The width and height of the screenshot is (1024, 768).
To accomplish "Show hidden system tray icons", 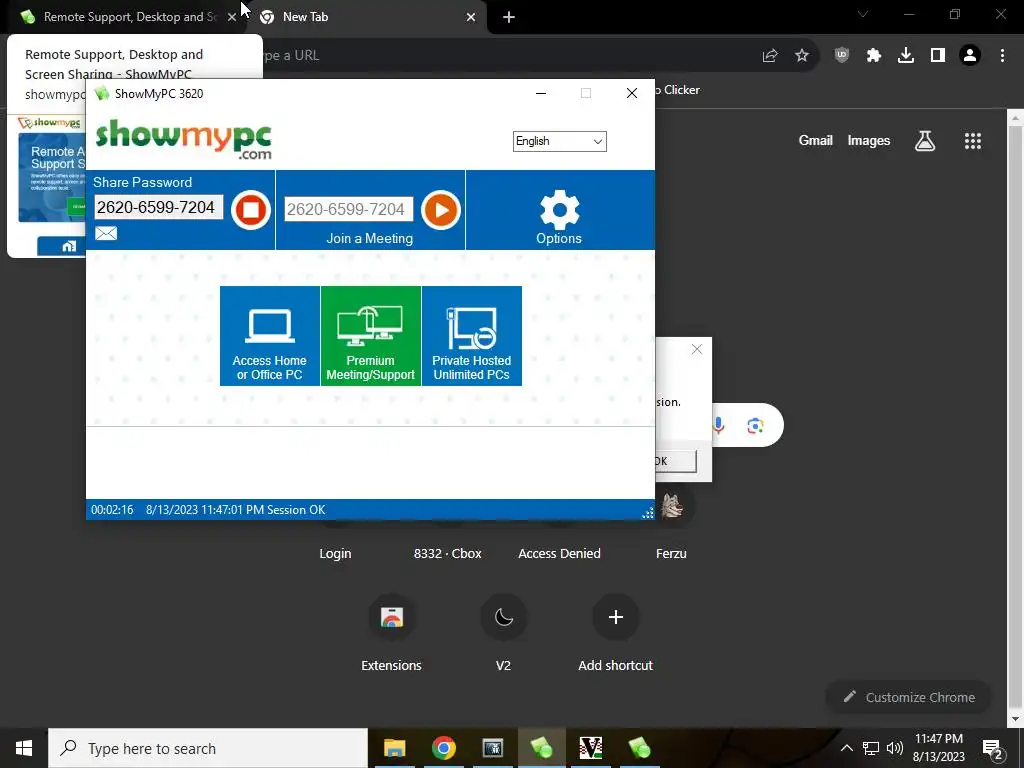I will [846, 748].
